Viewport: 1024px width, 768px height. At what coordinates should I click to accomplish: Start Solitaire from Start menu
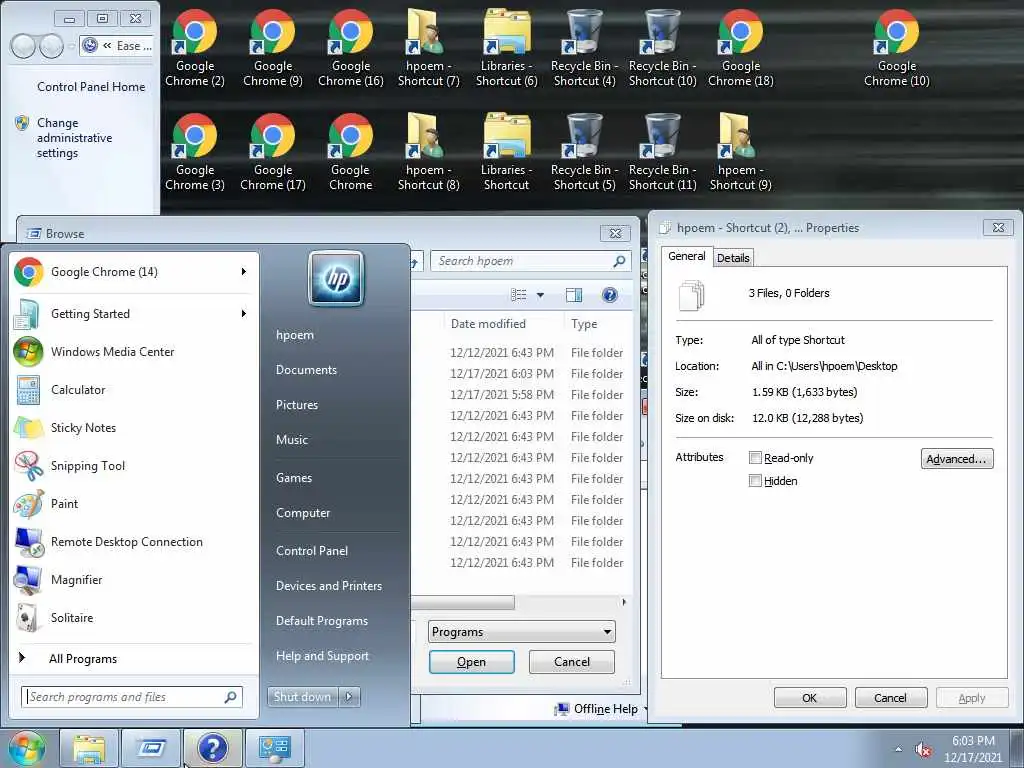click(x=134, y=618)
